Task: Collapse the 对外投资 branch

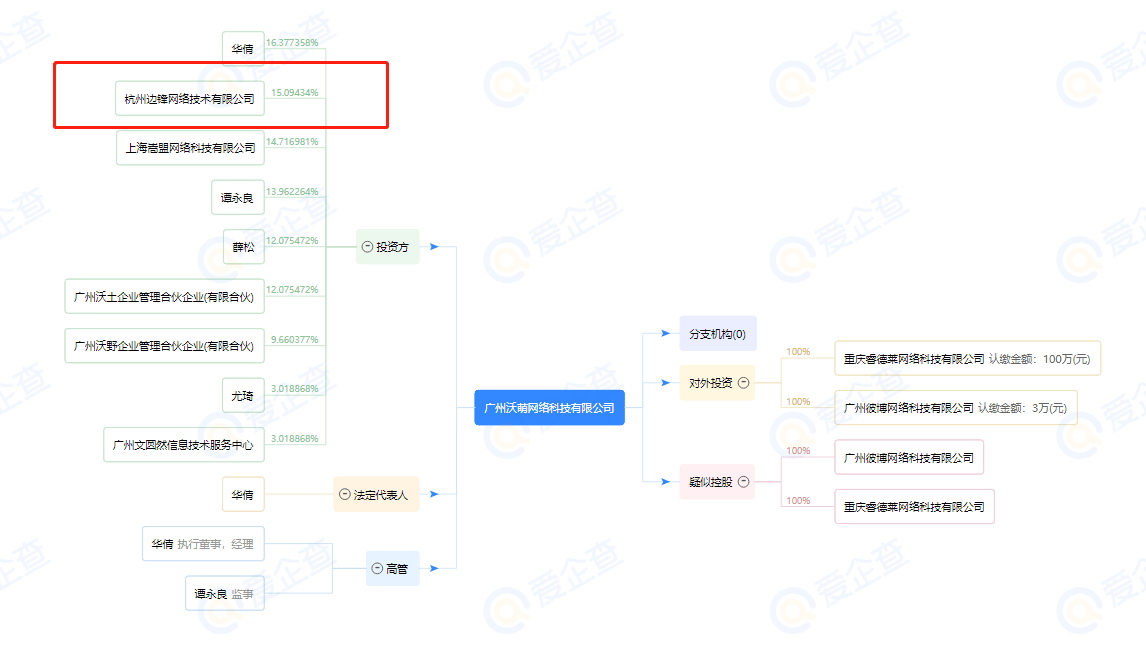Action: coord(743,383)
